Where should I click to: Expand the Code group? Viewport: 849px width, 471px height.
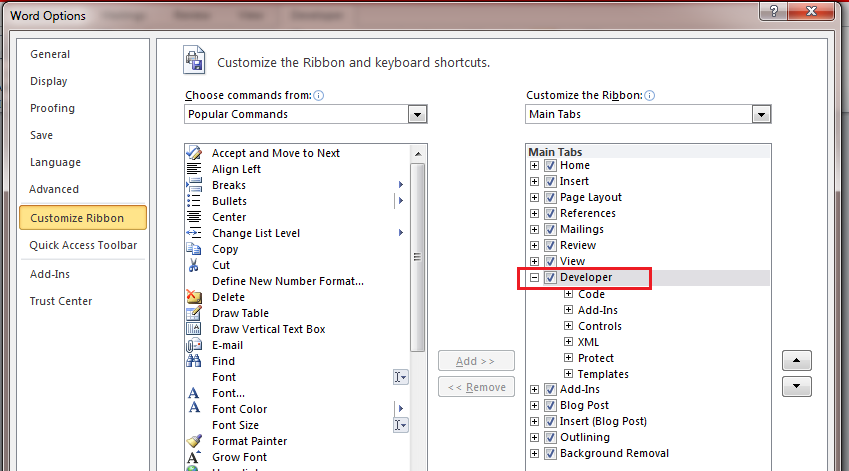[569, 294]
